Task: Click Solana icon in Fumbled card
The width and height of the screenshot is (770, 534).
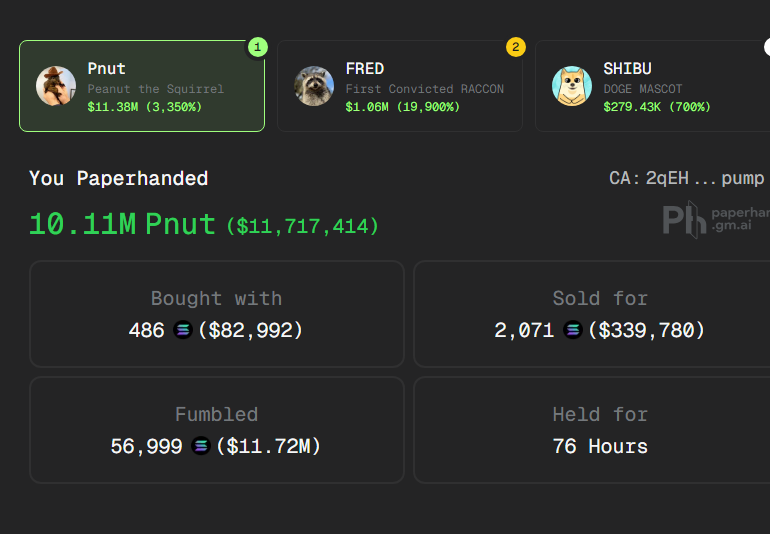Action: [201, 446]
